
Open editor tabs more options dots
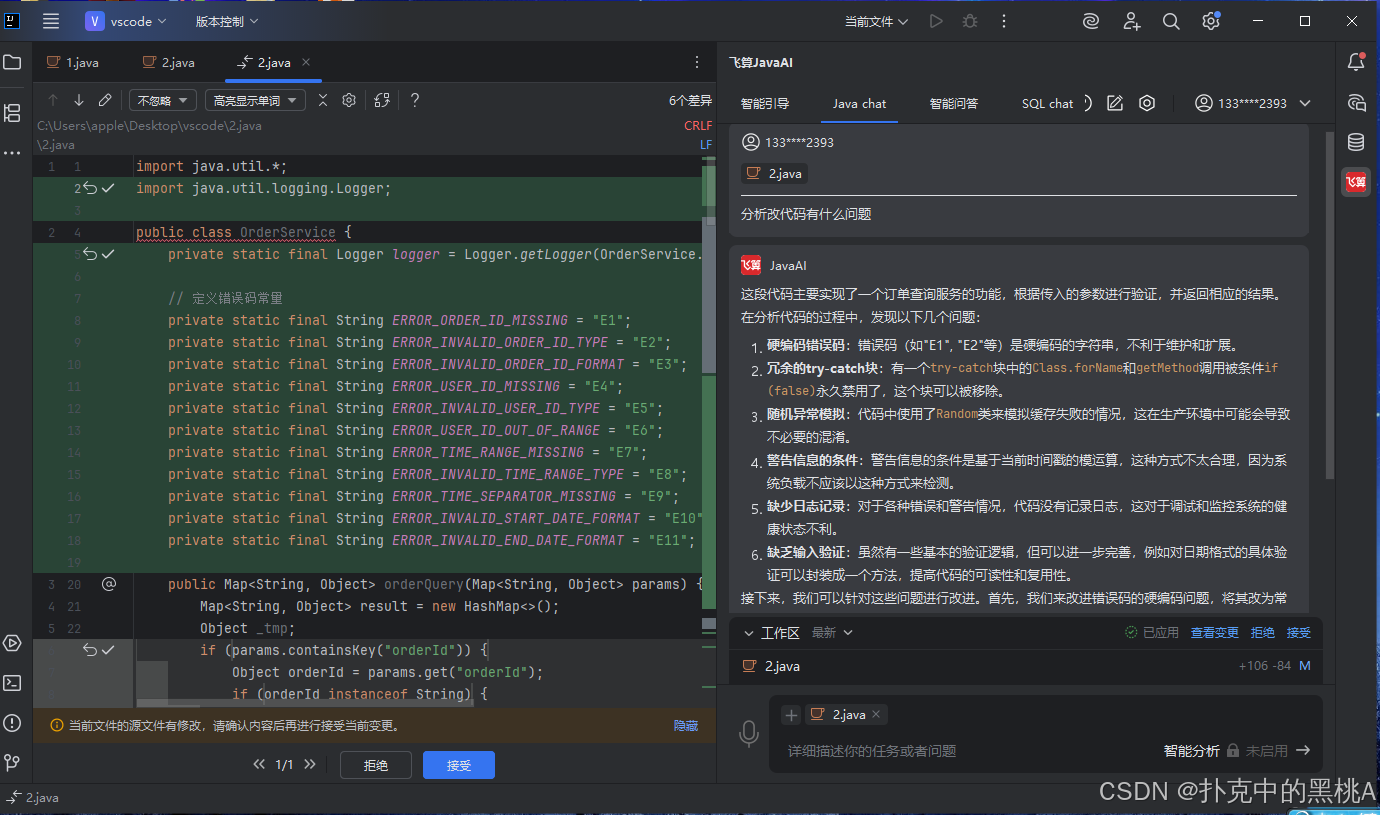(697, 62)
